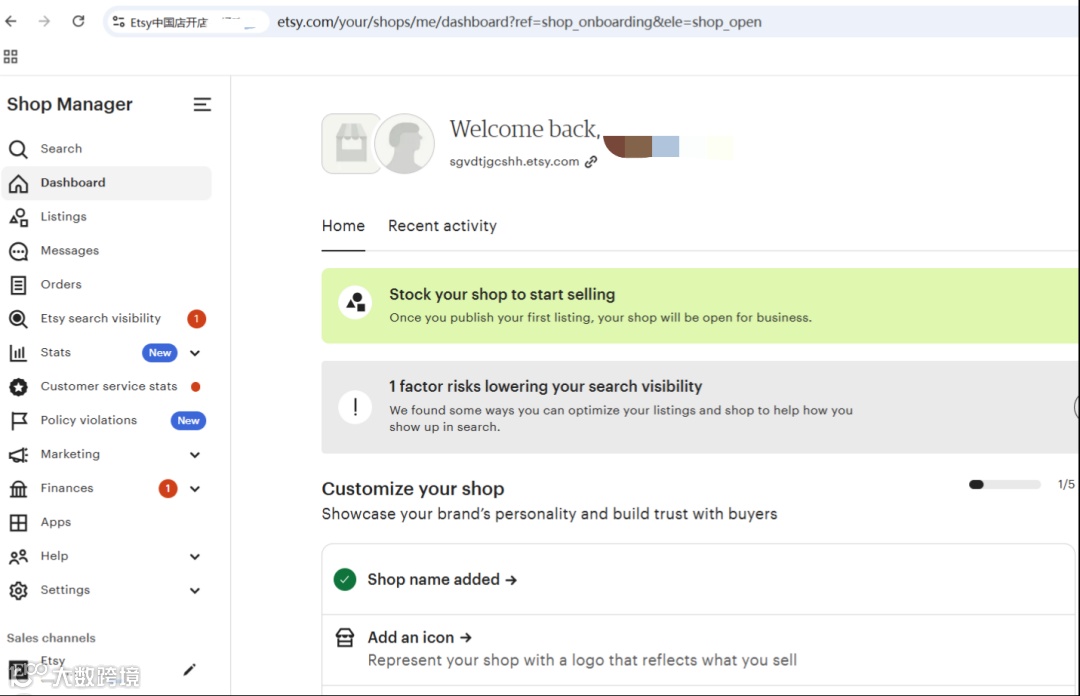Open the sgvdtjgcshh.etsy.com shop link
The image size is (1080, 696).
(x=514, y=161)
